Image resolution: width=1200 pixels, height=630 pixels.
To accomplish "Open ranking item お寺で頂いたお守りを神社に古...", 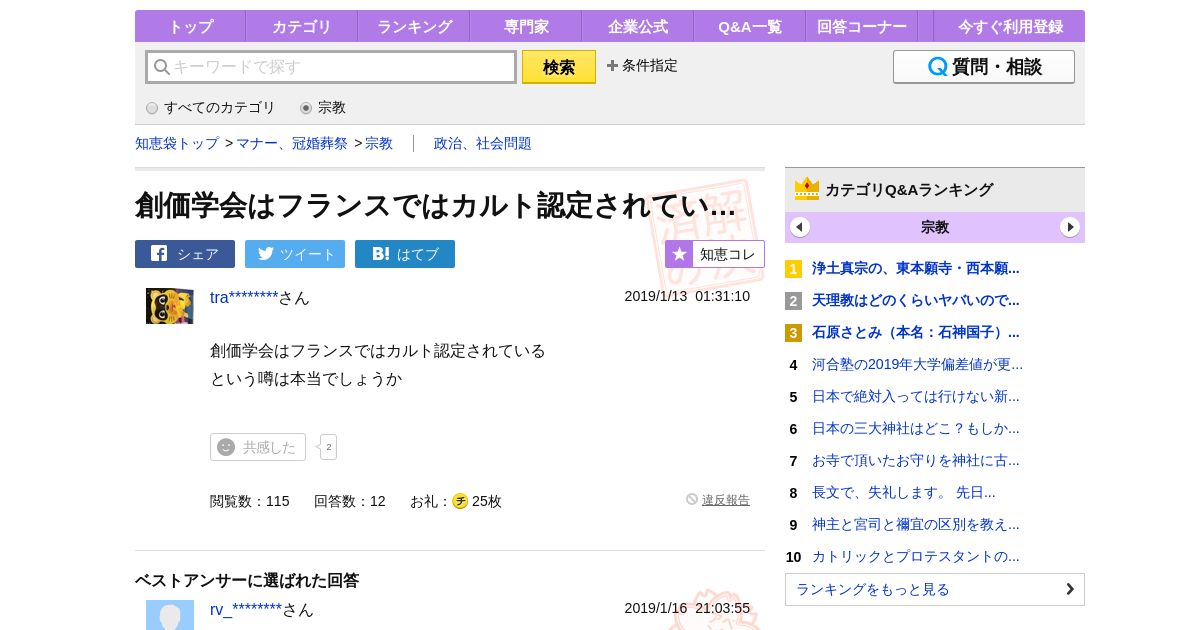I will pyautogui.click(x=916, y=460).
